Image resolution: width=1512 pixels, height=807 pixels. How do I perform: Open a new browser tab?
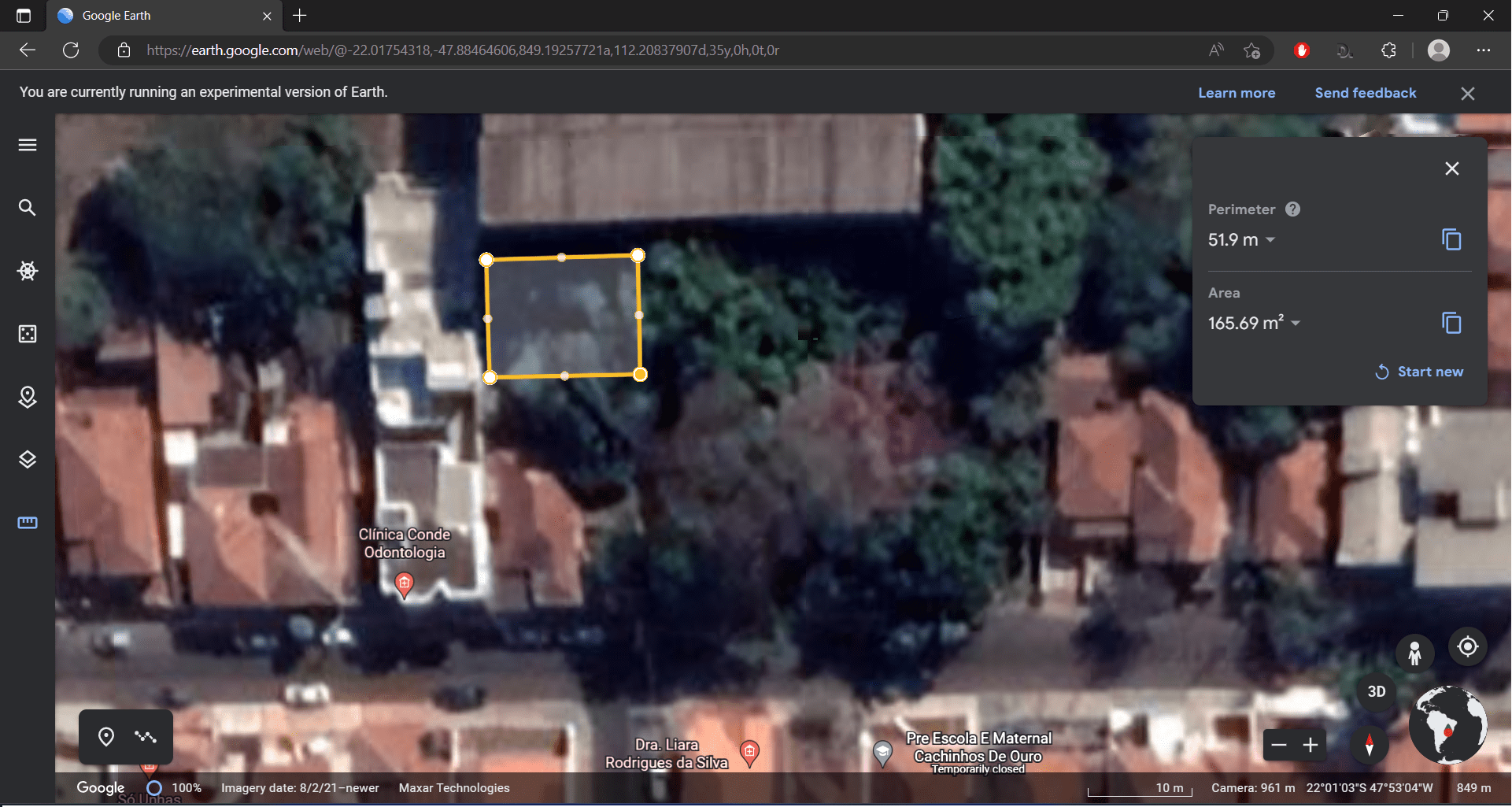(299, 16)
